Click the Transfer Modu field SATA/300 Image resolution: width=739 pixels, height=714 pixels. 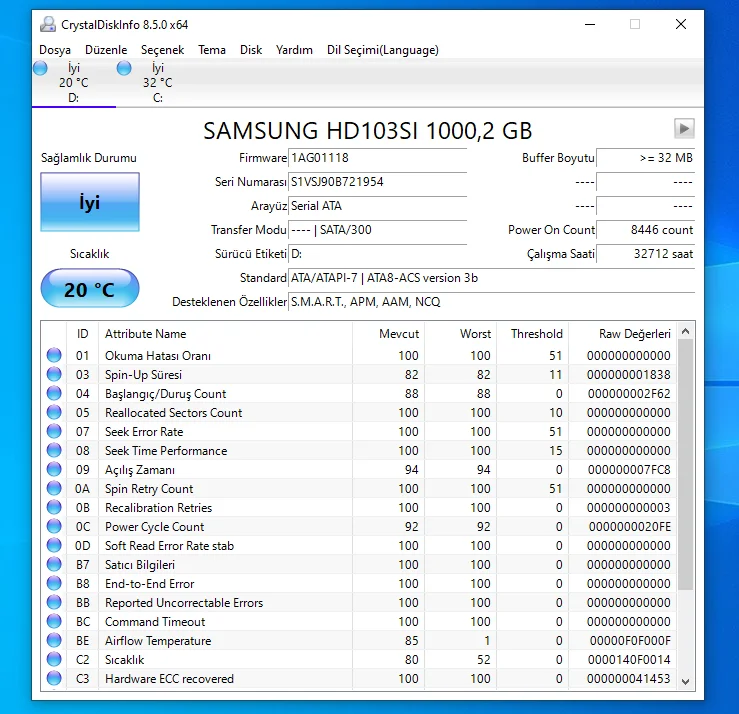378,230
